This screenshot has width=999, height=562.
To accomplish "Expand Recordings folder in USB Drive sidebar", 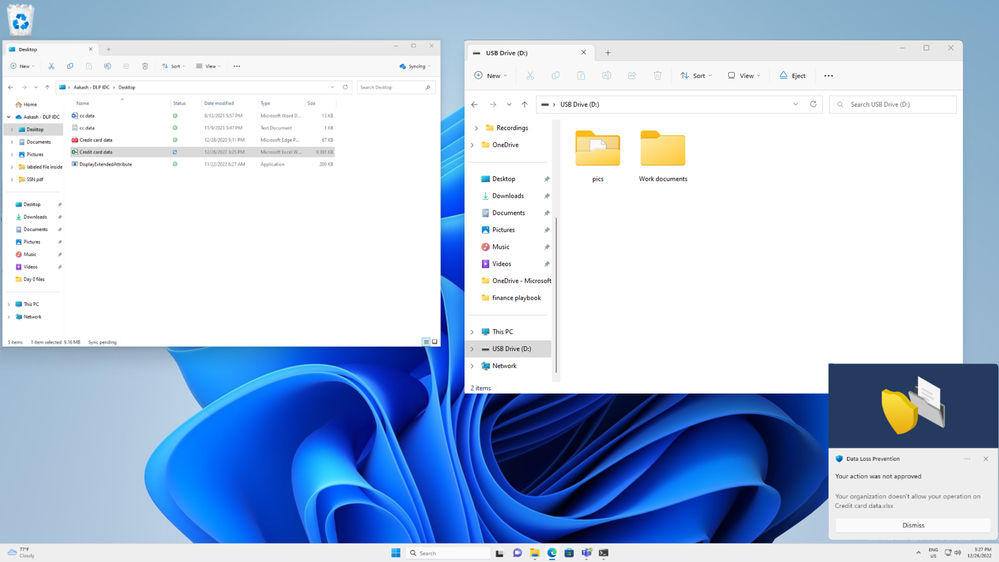I will pyautogui.click(x=476, y=128).
